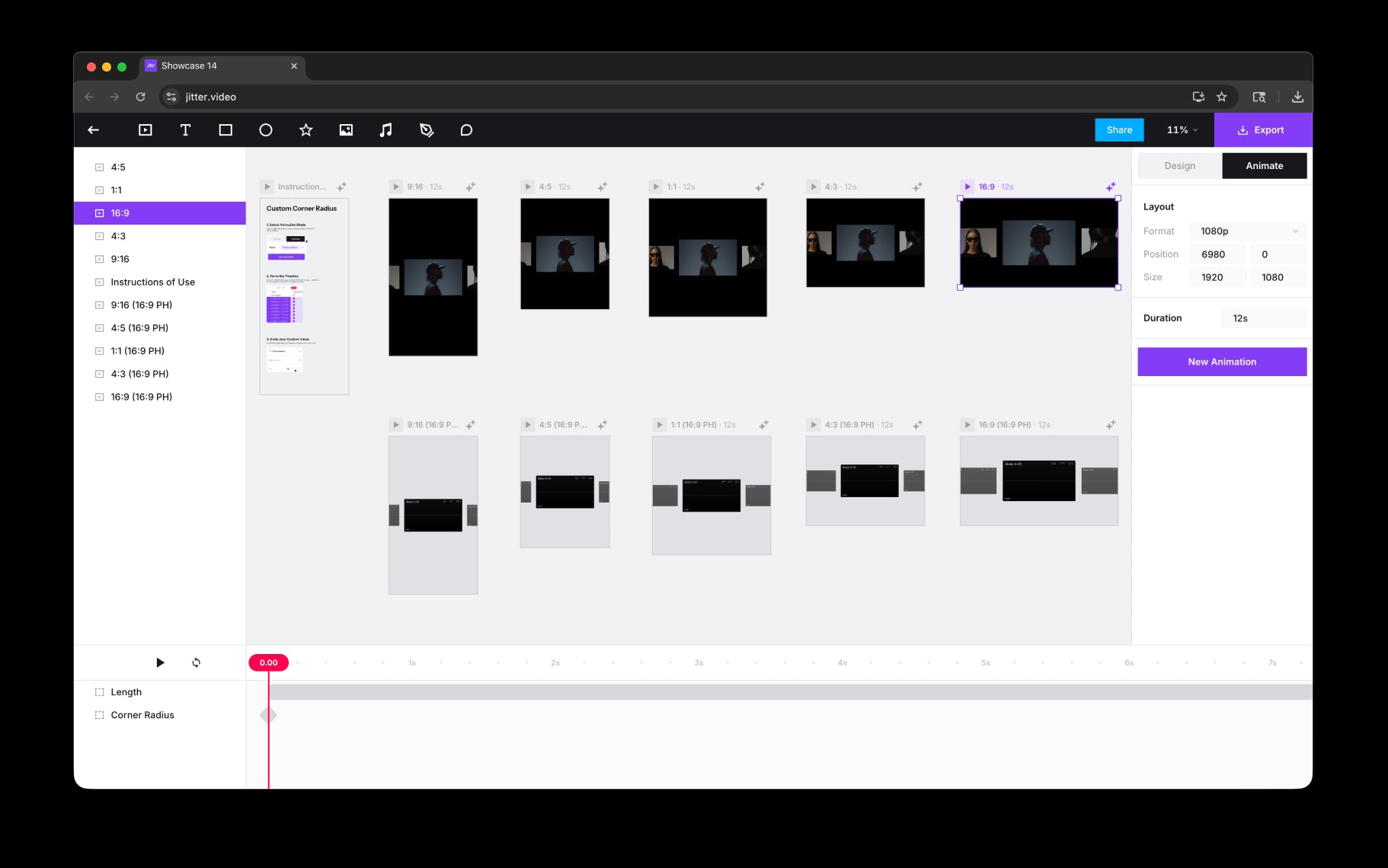1388x868 pixels.
Task: Toggle the timeline loop button
Action: 197,662
